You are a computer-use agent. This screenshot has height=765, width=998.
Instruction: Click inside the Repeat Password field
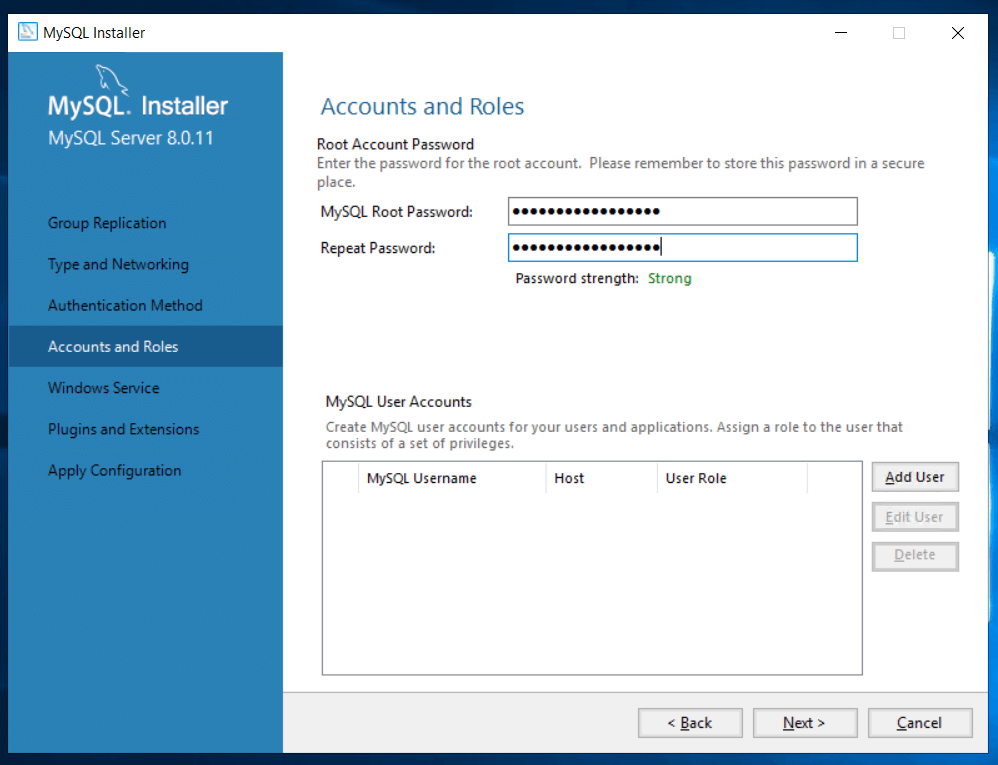(x=682, y=248)
